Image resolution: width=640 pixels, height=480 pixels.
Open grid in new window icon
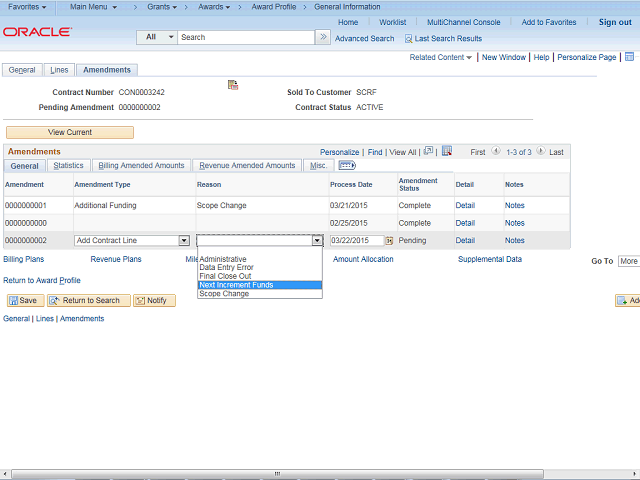[x=428, y=152]
